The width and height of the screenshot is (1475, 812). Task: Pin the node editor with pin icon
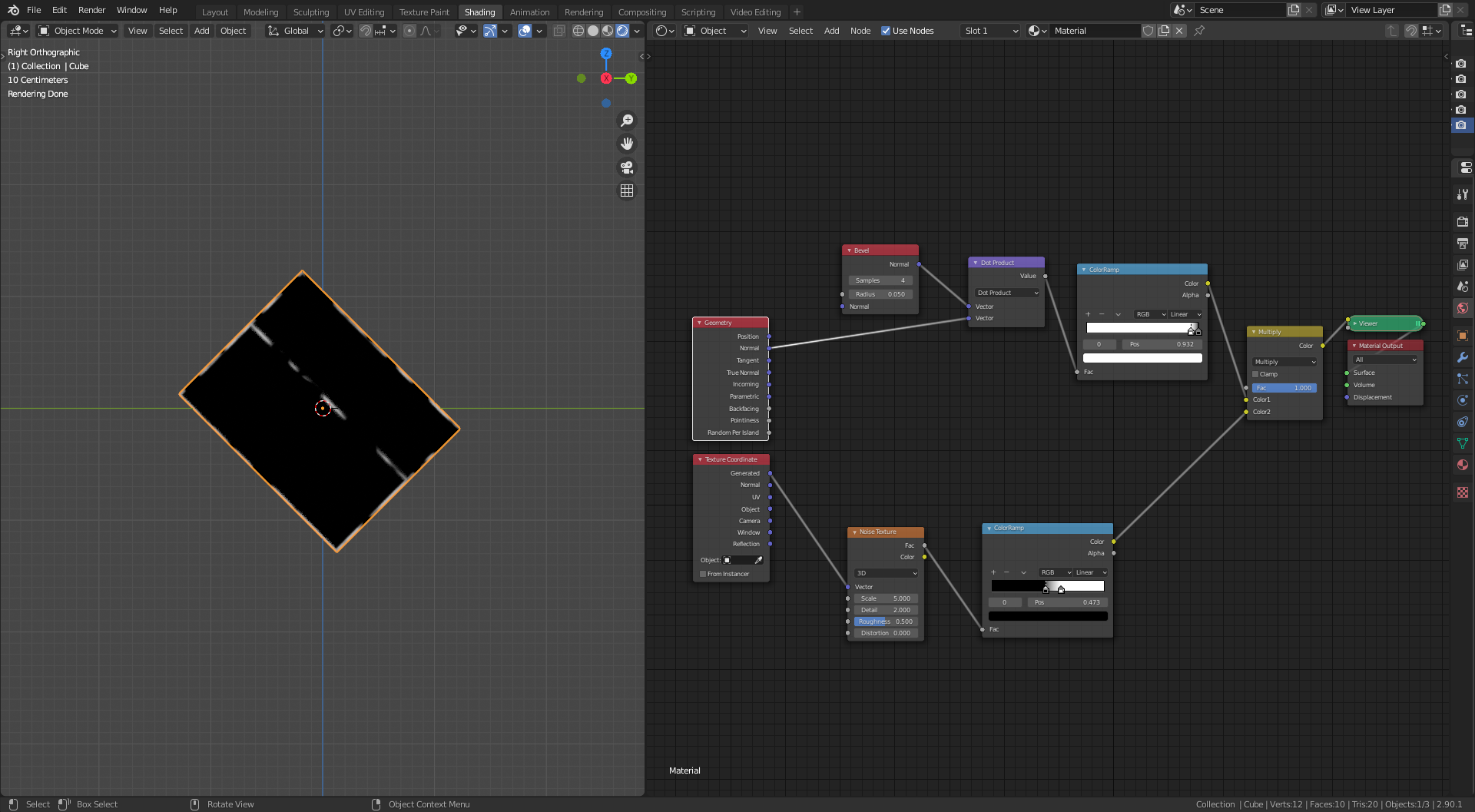pyautogui.click(x=1199, y=31)
